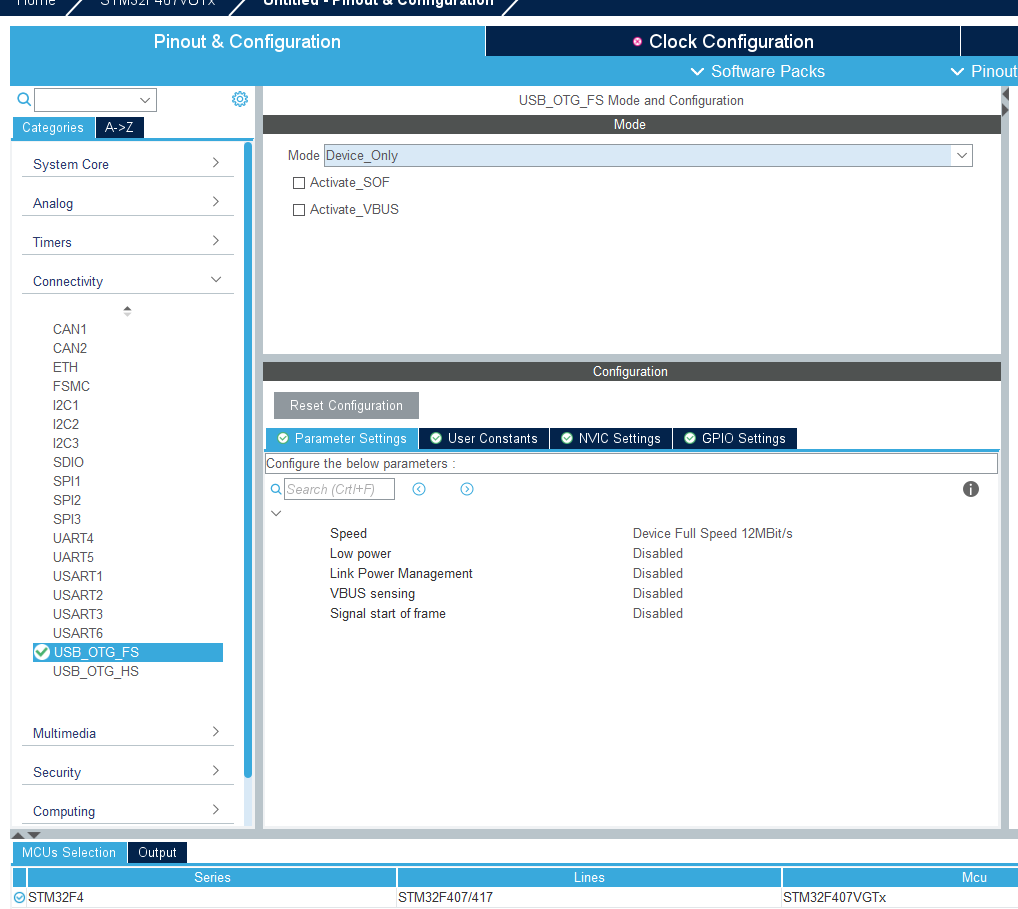Click the green check icon on USB_OTG_FS

tap(42, 652)
